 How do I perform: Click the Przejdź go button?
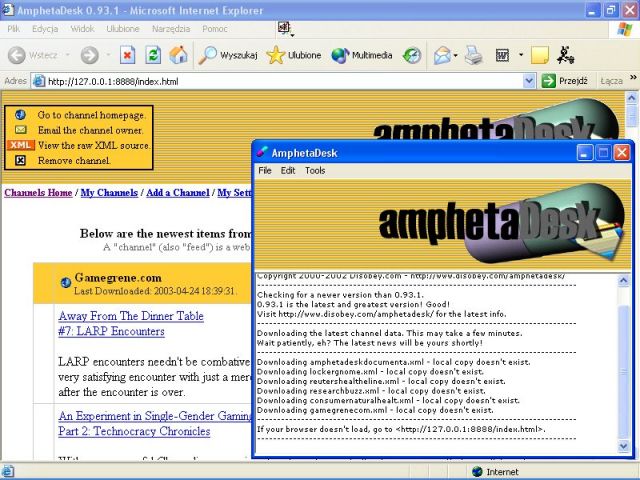pos(565,81)
